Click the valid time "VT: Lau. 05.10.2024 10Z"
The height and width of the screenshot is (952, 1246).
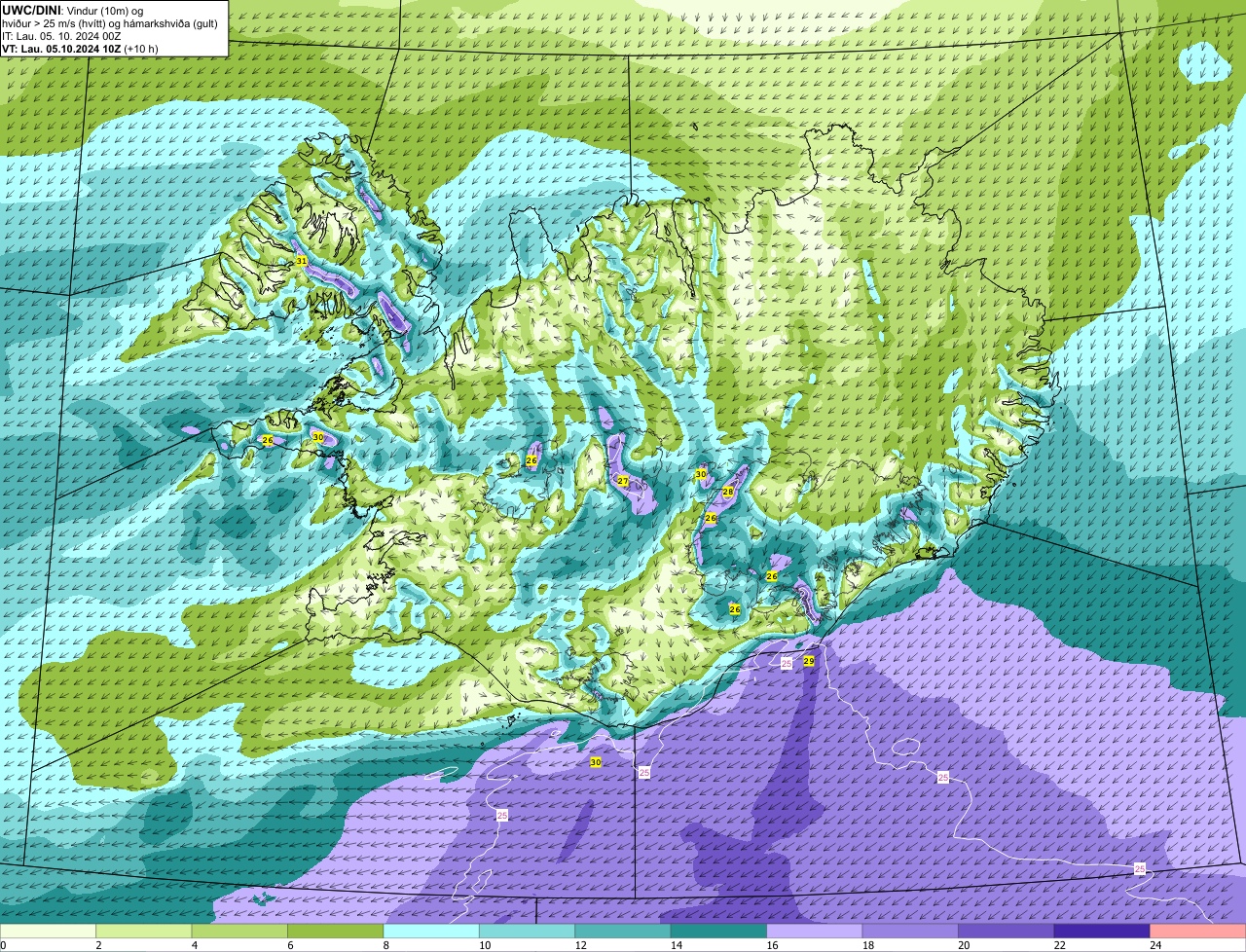click(61, 49)
